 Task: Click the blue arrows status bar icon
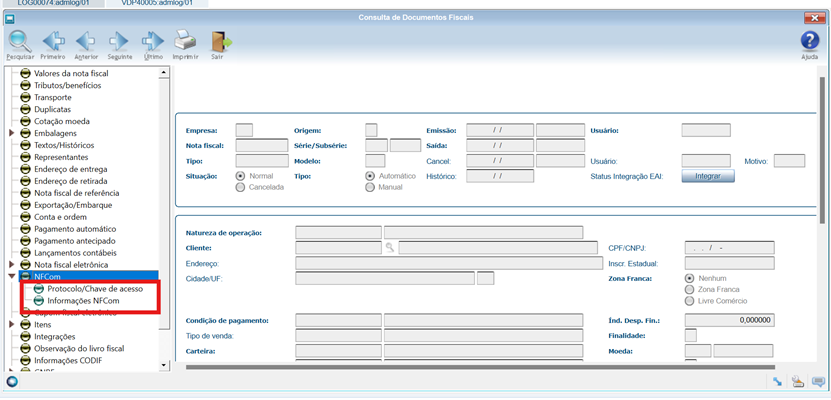coord(777,381)
